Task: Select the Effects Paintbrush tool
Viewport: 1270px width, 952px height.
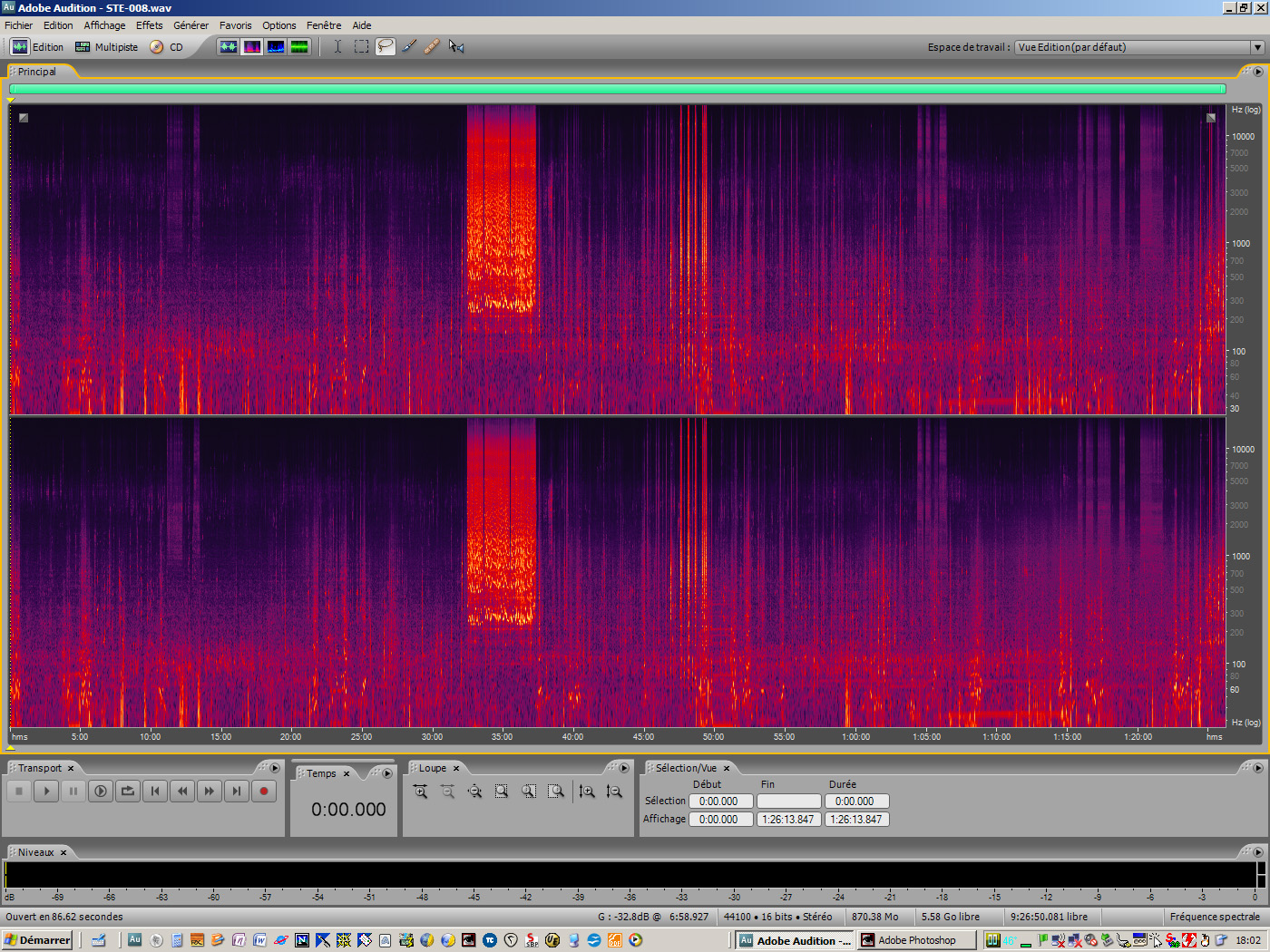Action: 409,46
